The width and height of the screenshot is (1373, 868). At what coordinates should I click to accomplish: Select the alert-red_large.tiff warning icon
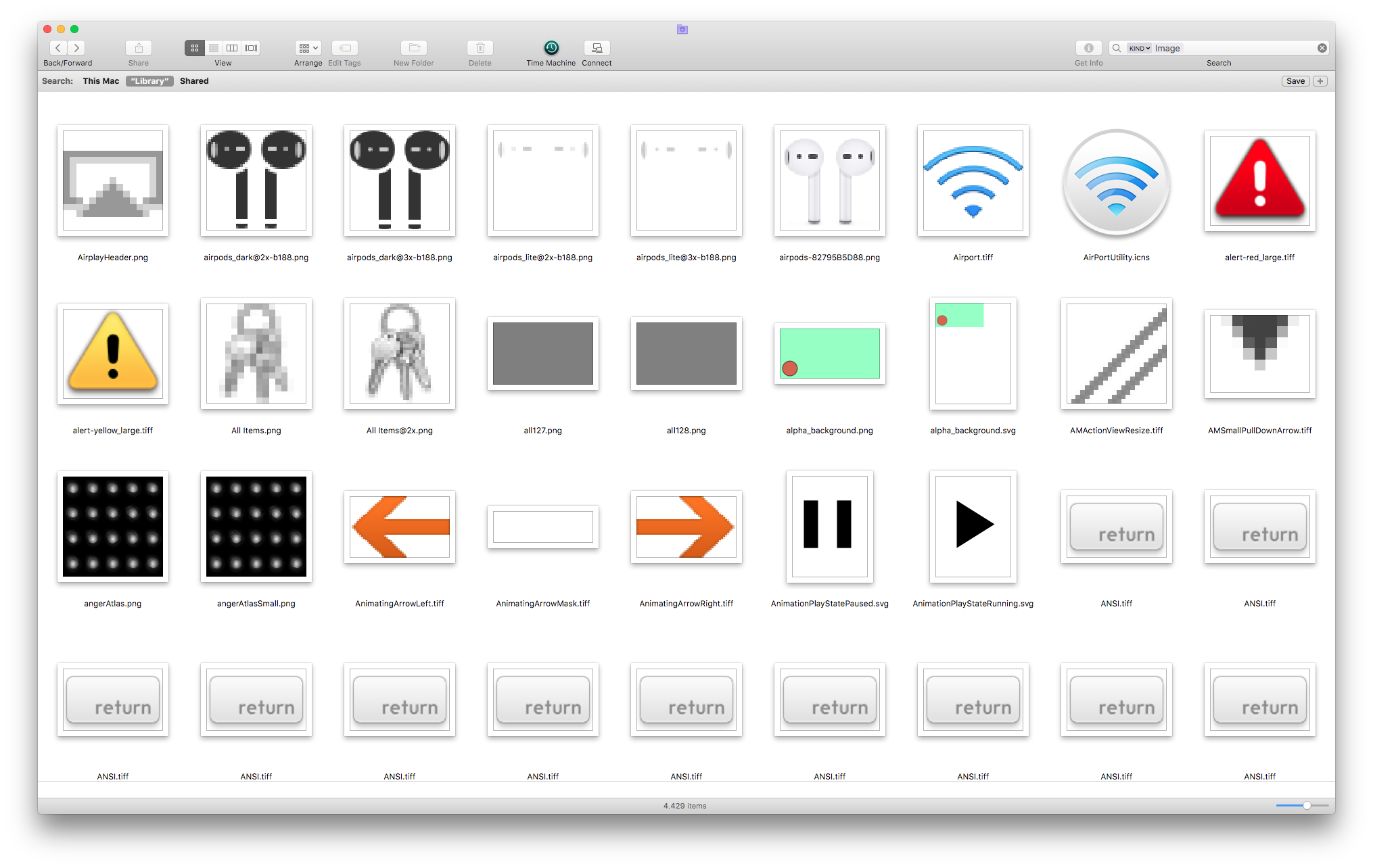1260,180
